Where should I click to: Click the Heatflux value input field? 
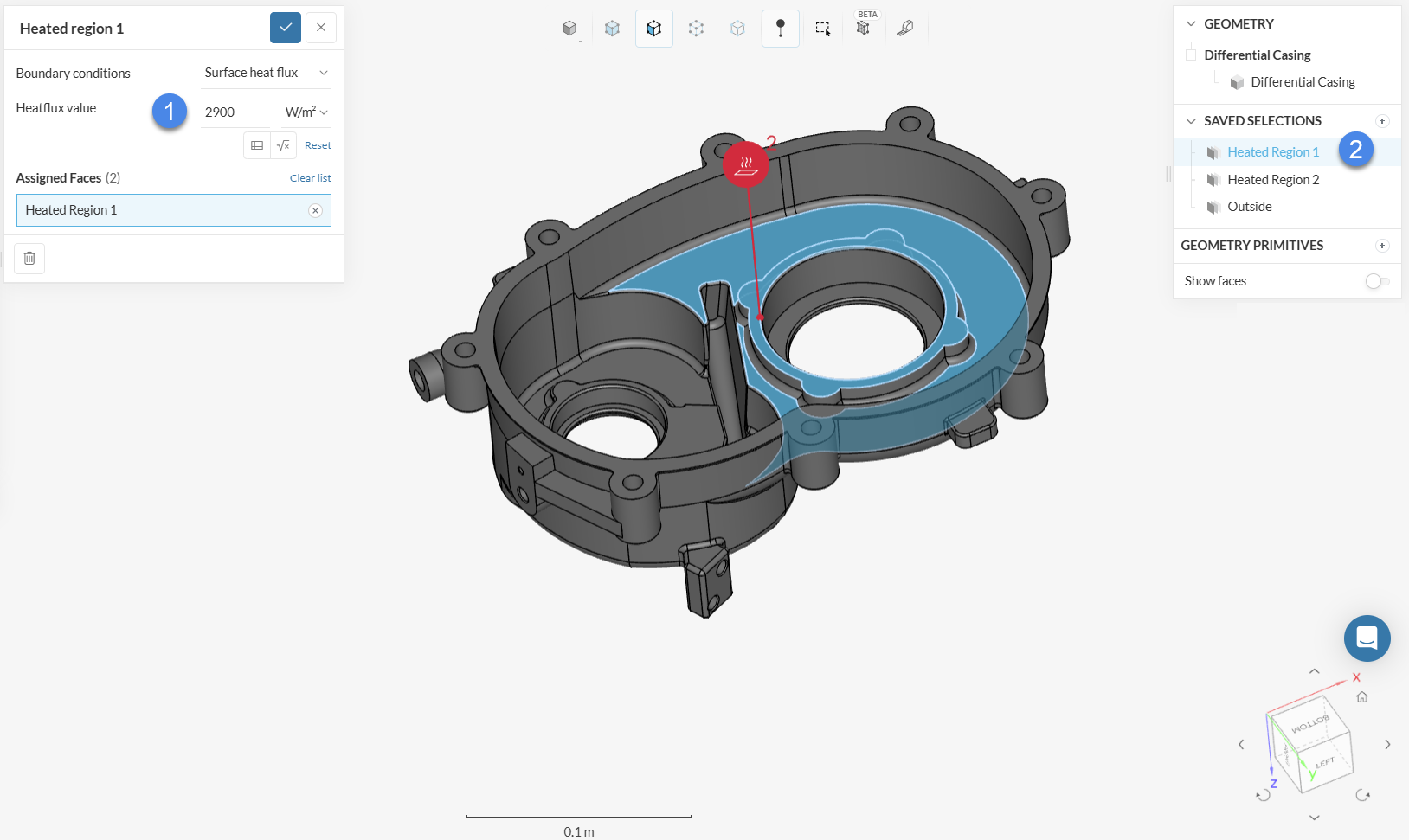click(x=235, y=112)
